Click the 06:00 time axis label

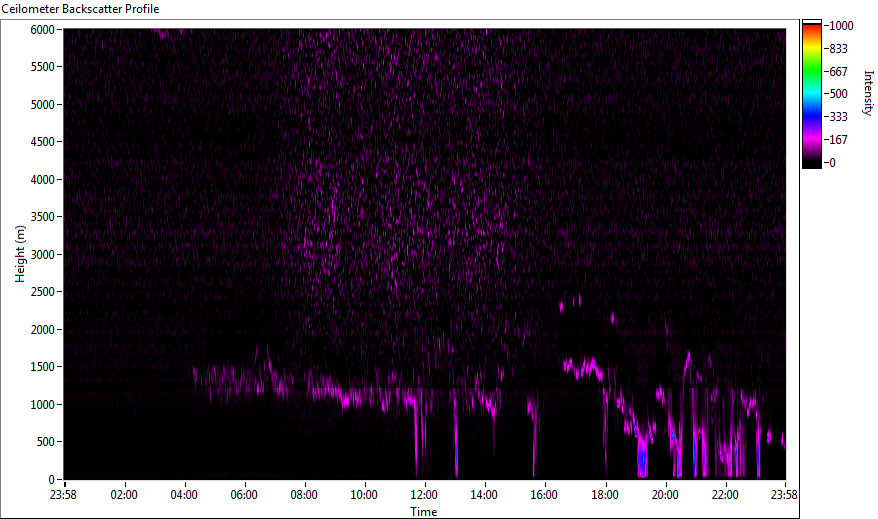(244, 494)
